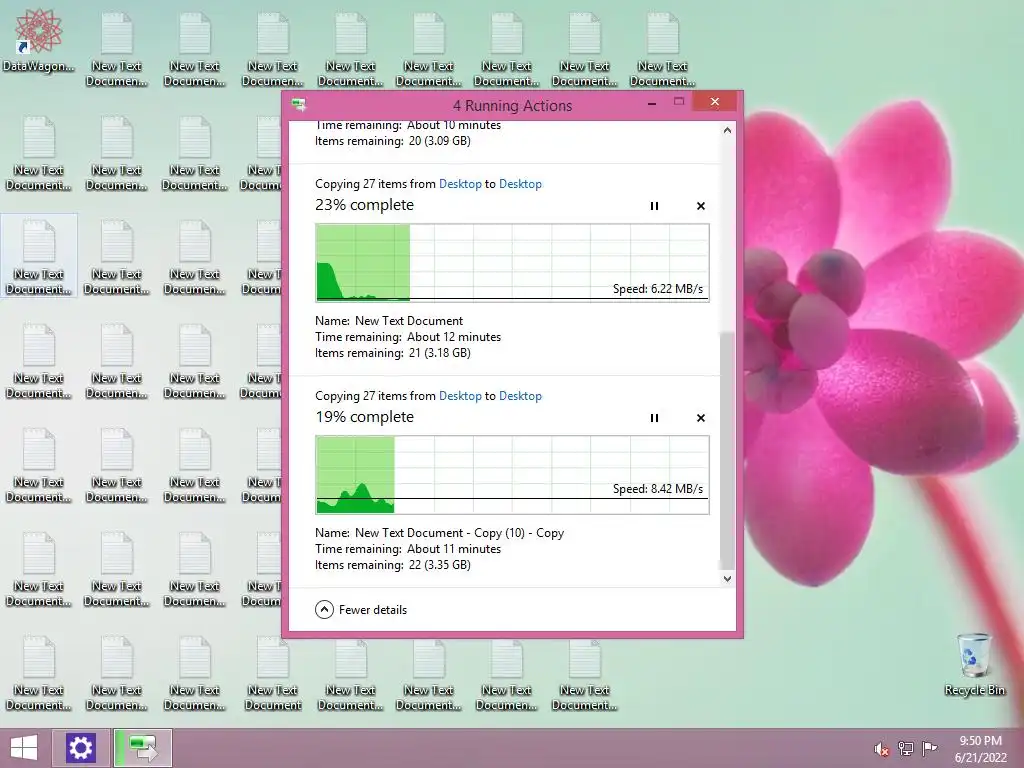Image resolution: width=1024 pixels, height=768 pixels.
Task: Open source Desktop link in 19% copy
Action: pyautogui.click(x=460, y=396)
